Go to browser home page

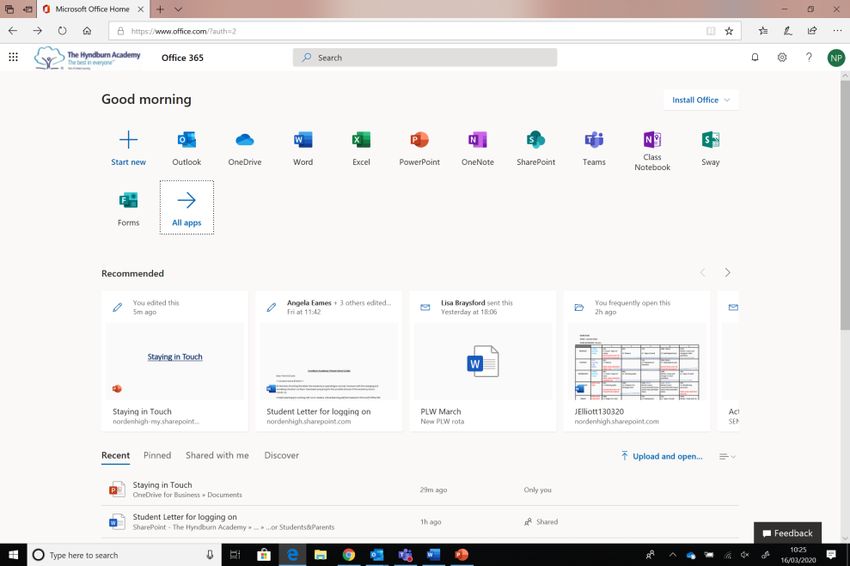tap(87, 31)
